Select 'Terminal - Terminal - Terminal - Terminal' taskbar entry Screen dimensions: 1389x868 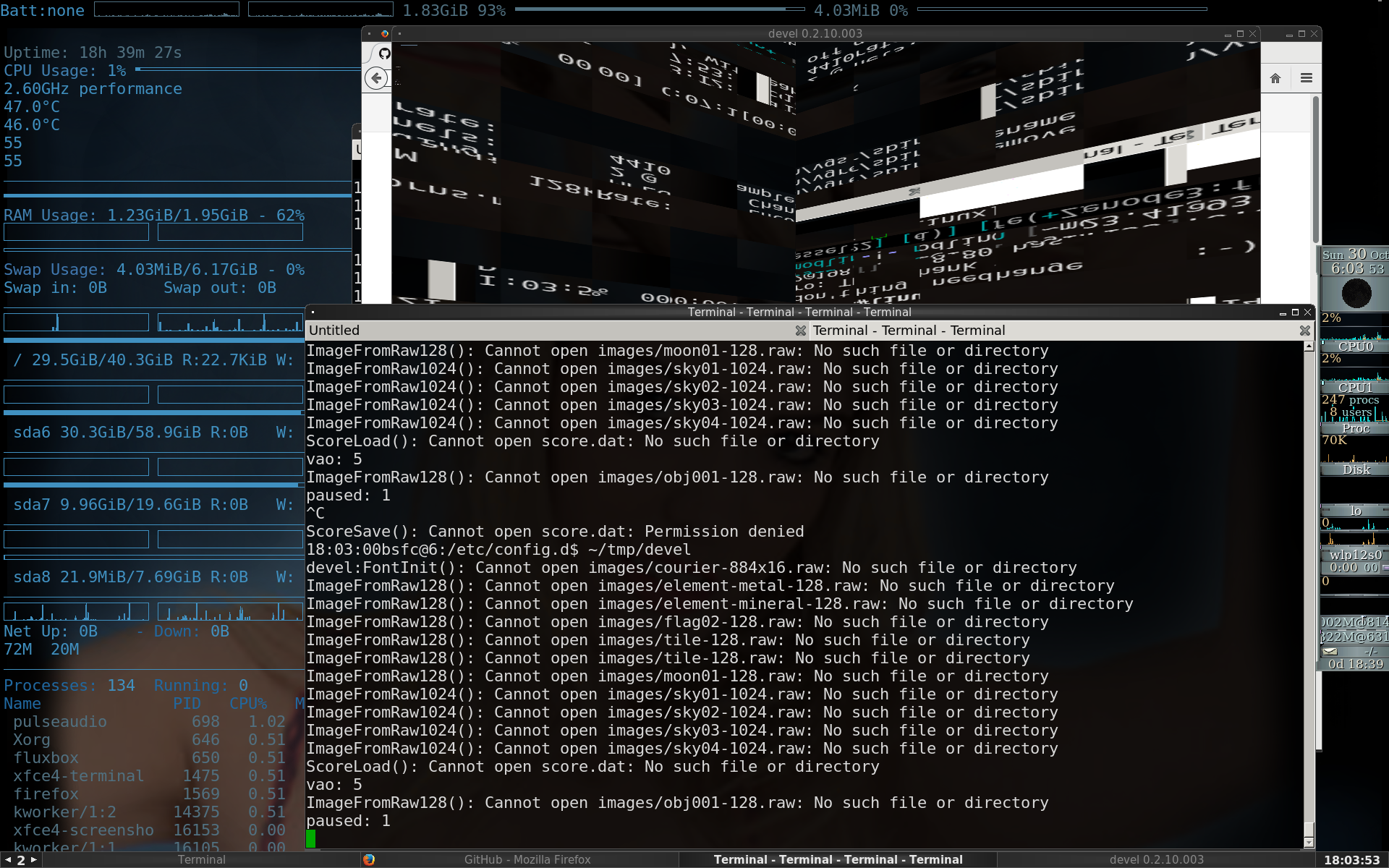coord(838,860)
